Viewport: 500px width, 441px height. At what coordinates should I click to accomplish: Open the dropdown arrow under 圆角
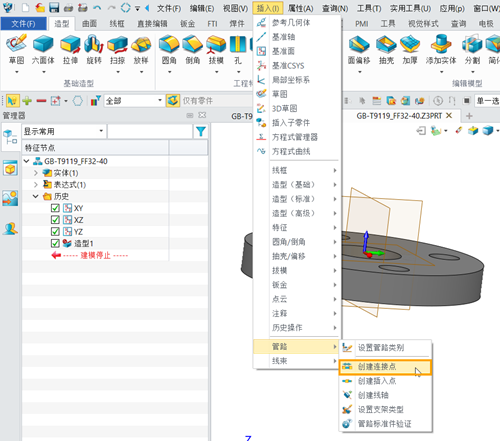coord(169,72)
